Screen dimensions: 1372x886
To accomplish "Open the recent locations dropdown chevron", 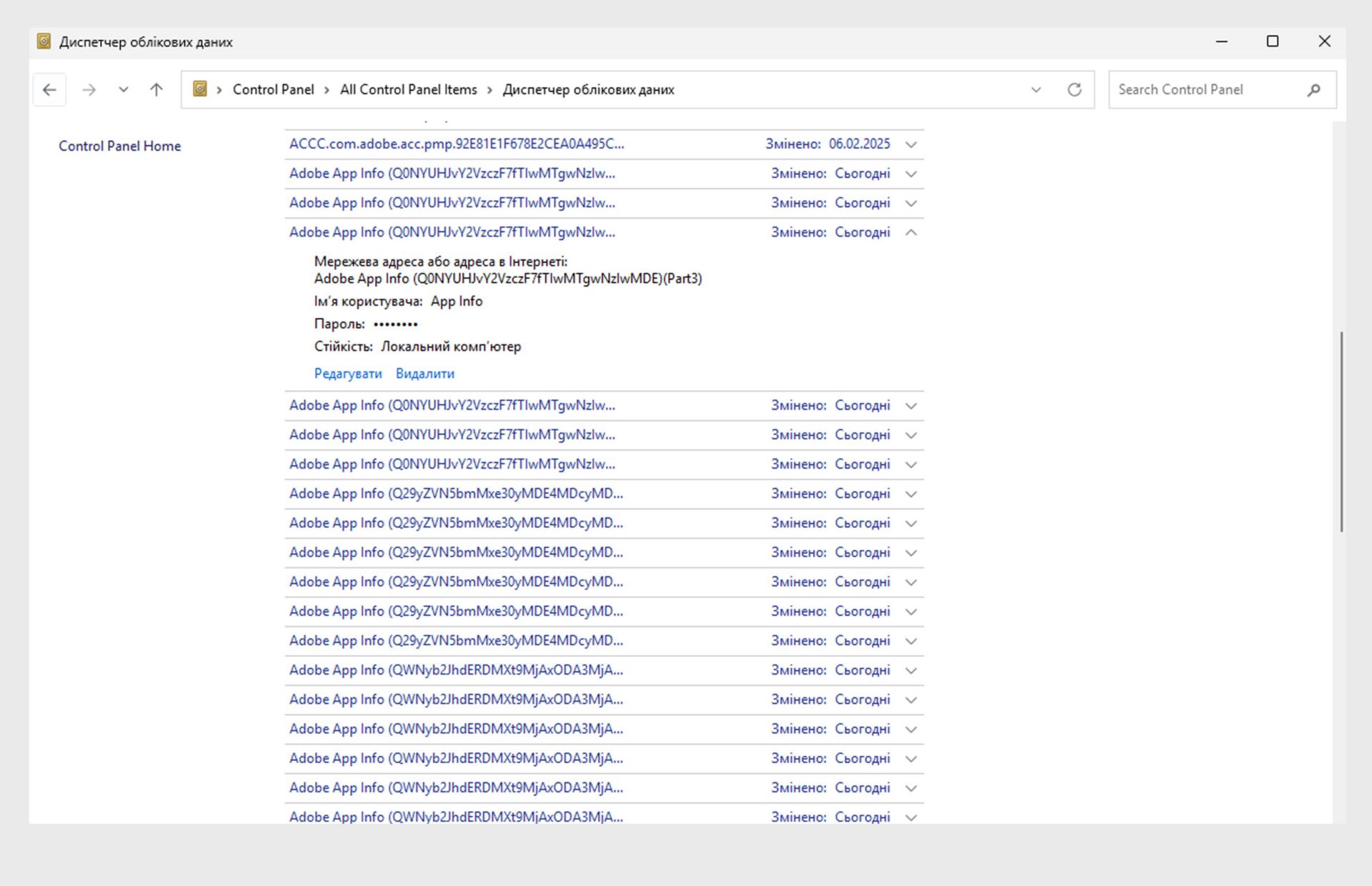I will pyautogui.click(x=124, y=90).
